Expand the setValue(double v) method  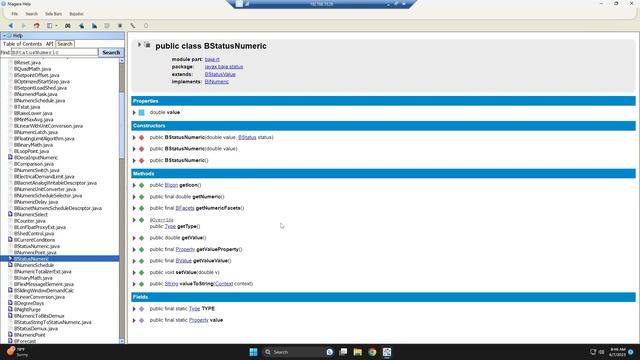click(134, 273)
